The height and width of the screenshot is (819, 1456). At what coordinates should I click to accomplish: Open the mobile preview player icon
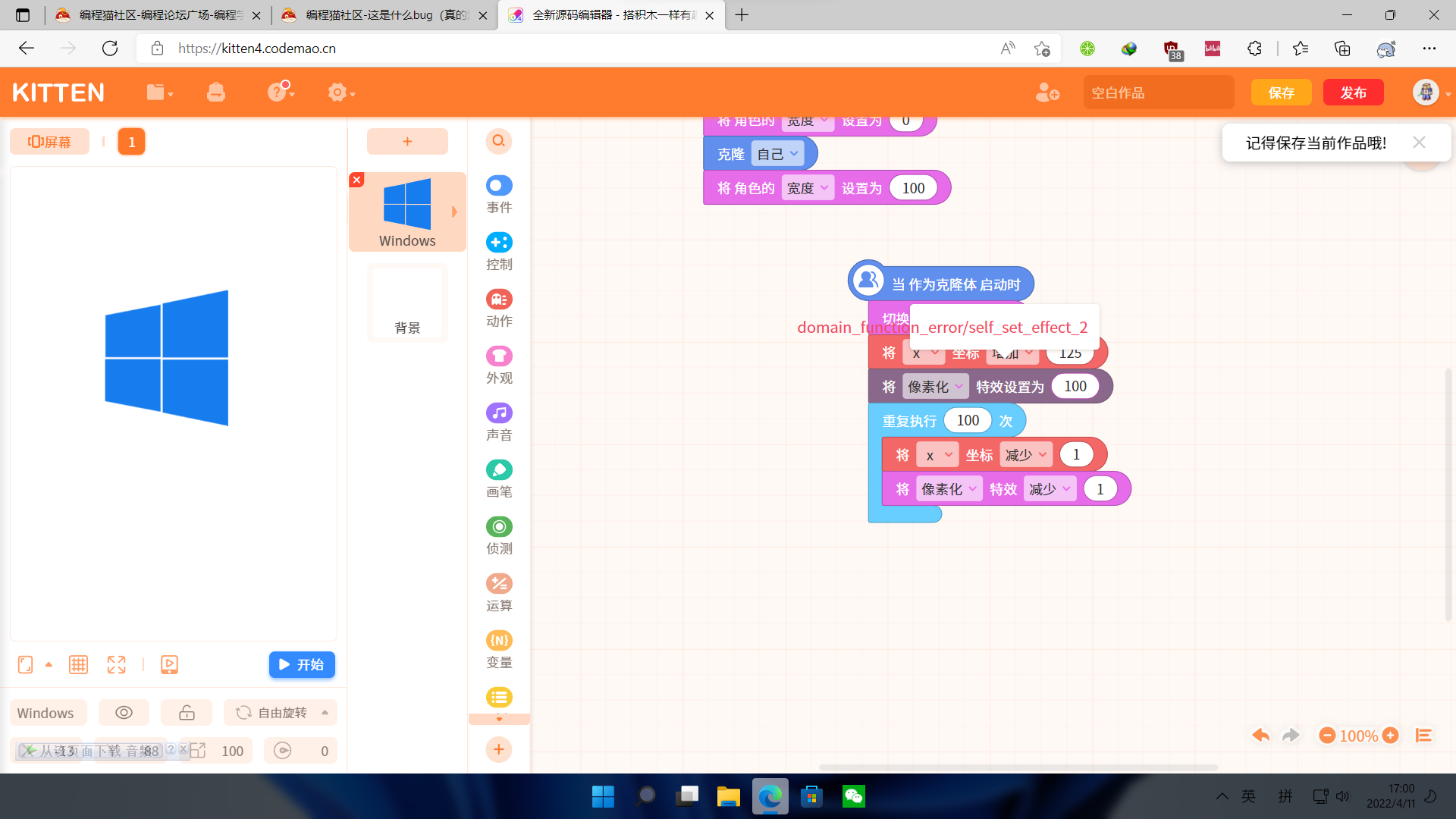169,665
